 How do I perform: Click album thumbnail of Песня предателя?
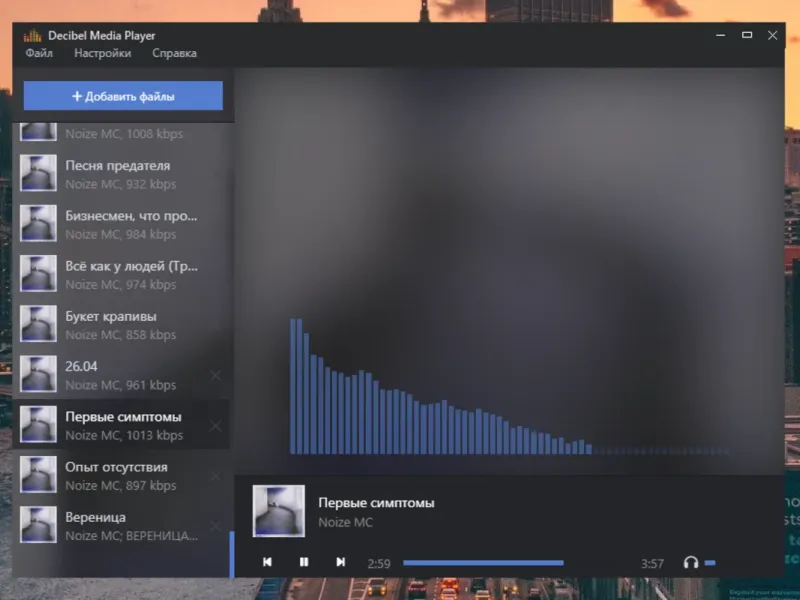(38, 173)
